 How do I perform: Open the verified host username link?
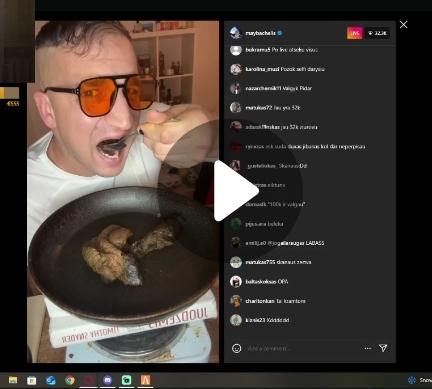[x=260, y=33]
